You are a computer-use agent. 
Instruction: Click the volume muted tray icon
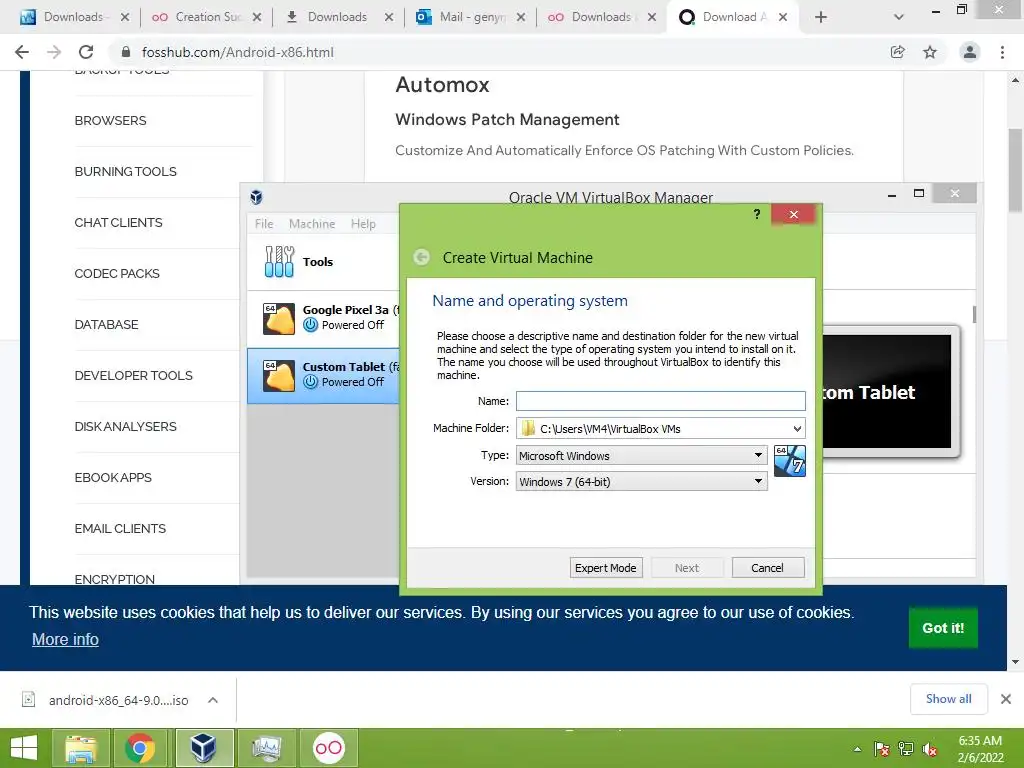(930, 750)
